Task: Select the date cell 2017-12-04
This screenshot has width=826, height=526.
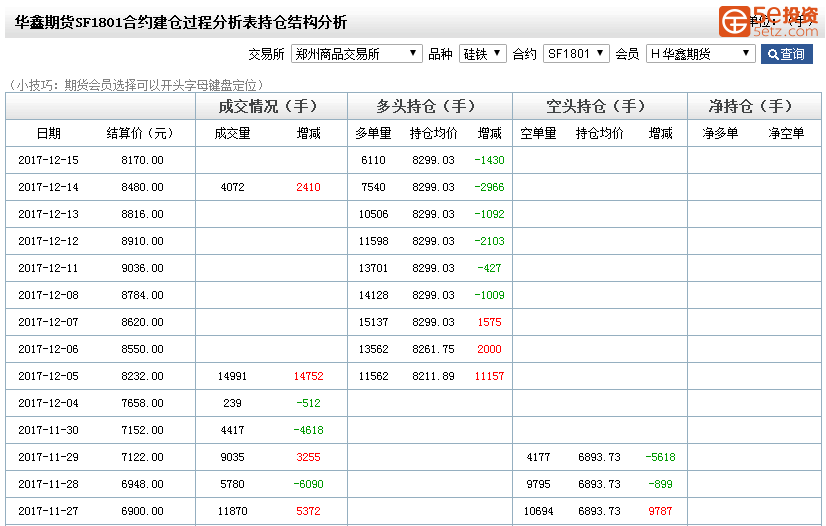Action: [x=48, y=403]
